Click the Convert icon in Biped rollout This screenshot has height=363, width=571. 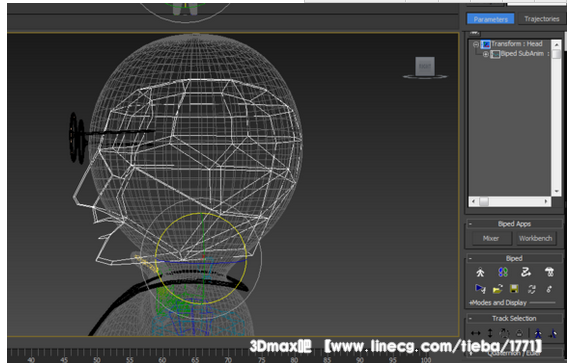531,289
